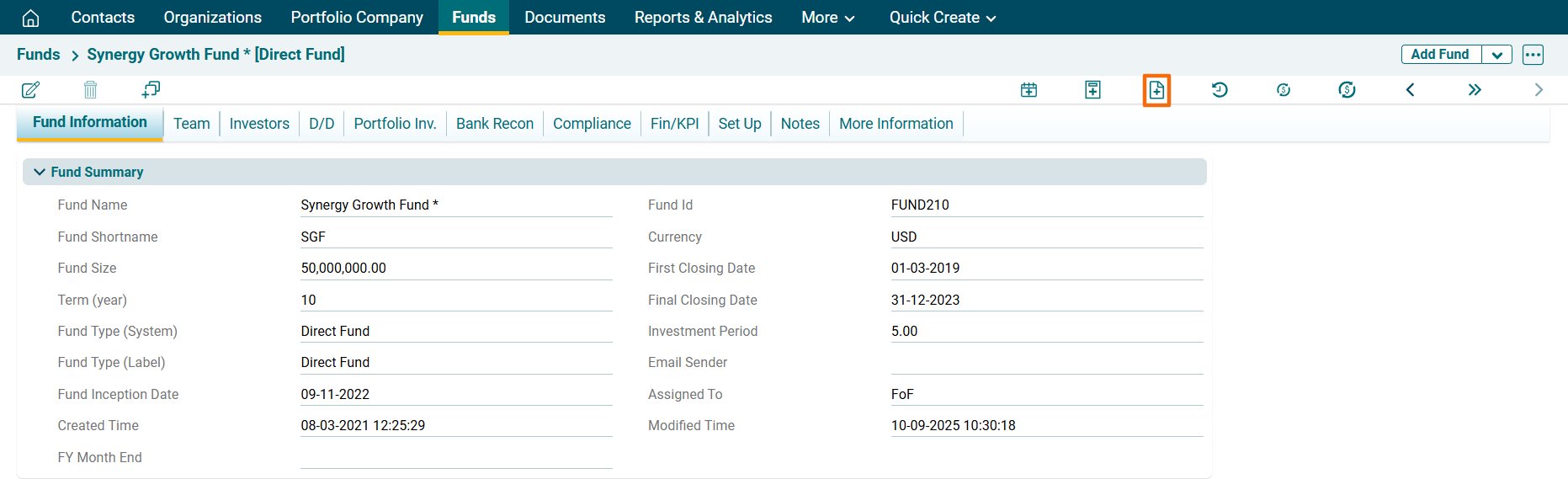Click the duplicate record icon
This screenshot has height=479, width=1568.
tap(151, 90)
